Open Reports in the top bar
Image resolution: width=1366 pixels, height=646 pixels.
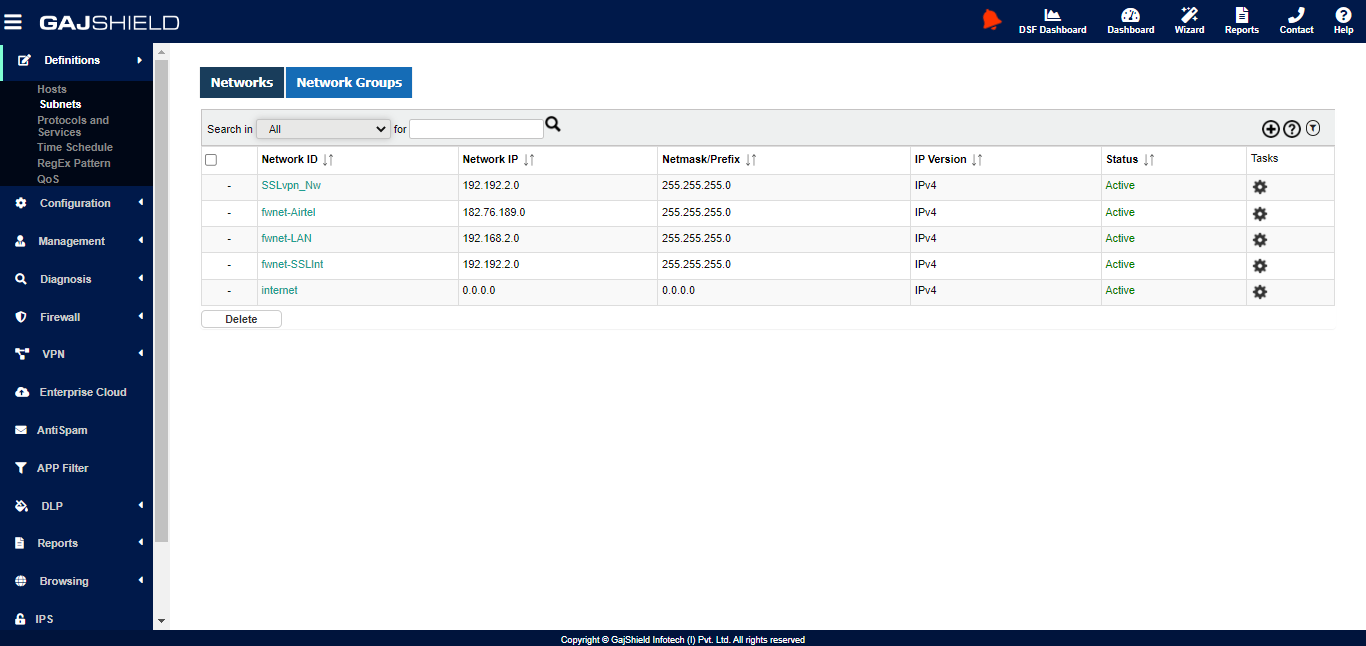(x=1242, y=21)
